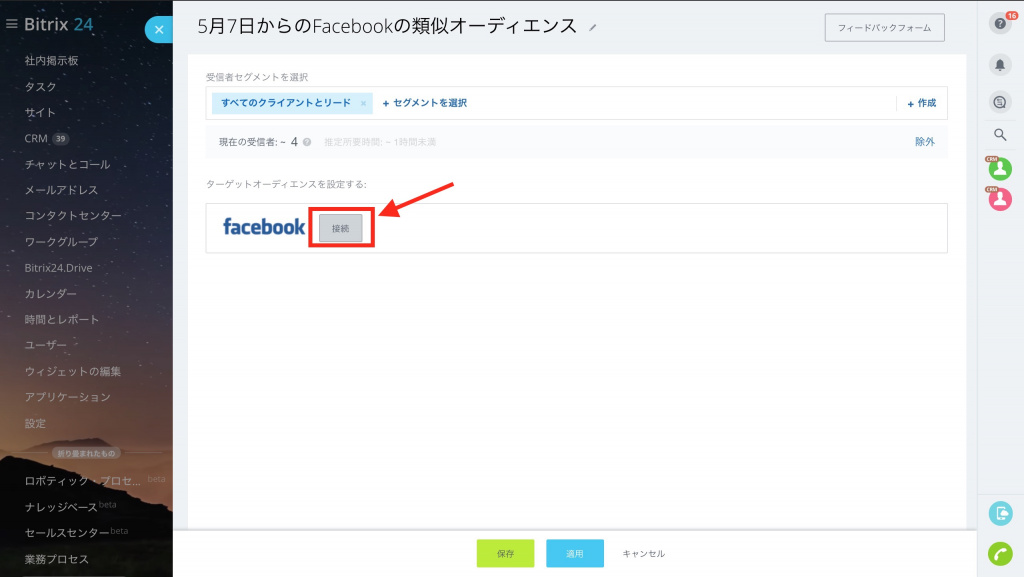Show the recipient count help tooltip icon
Image resolution: width=1024 pixels, height=577 pixels.
coord(307,142)
